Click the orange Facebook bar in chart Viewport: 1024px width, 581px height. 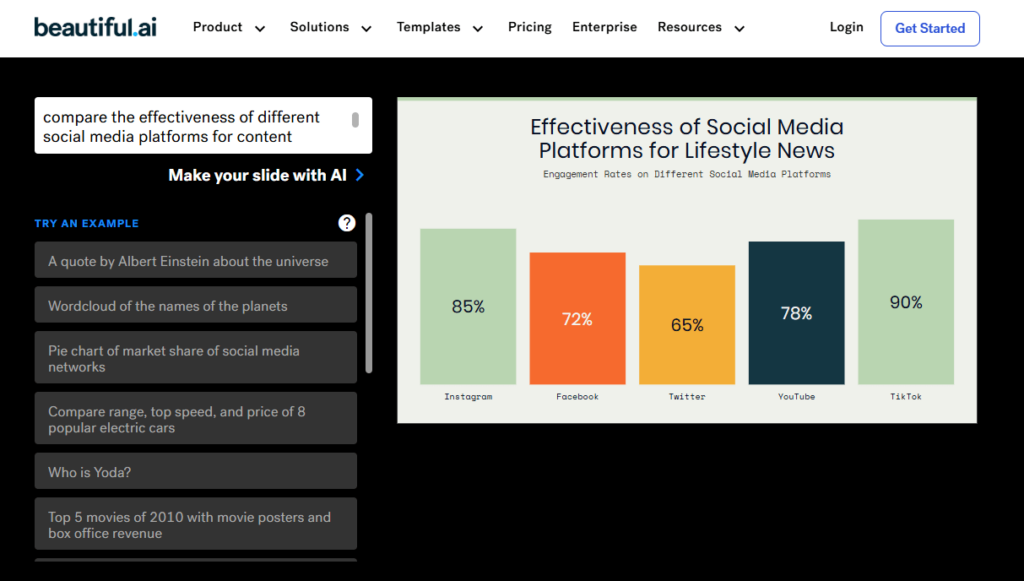click(x=577, y=318)
